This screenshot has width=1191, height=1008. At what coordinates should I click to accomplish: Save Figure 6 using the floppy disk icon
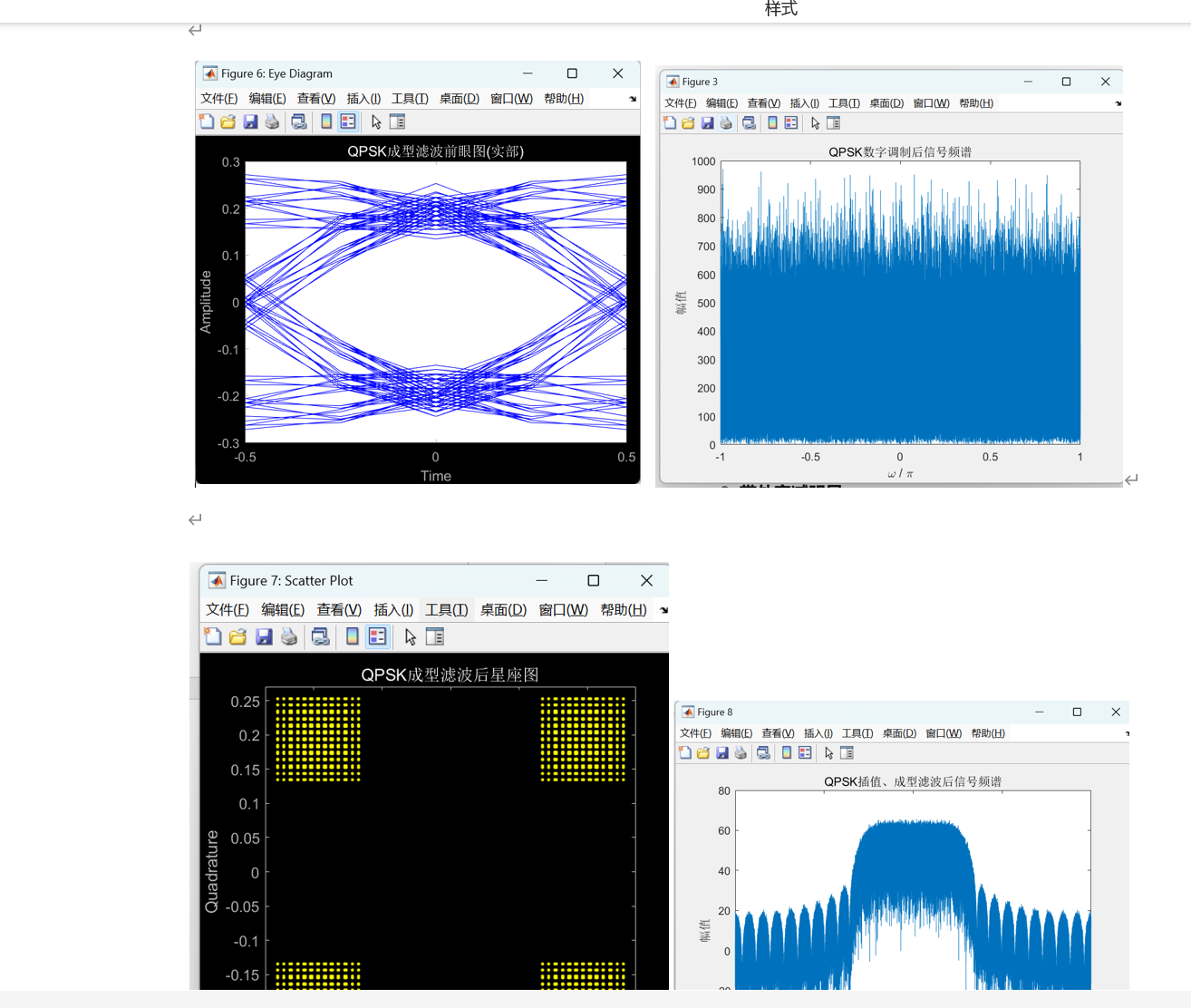[250, 121]
